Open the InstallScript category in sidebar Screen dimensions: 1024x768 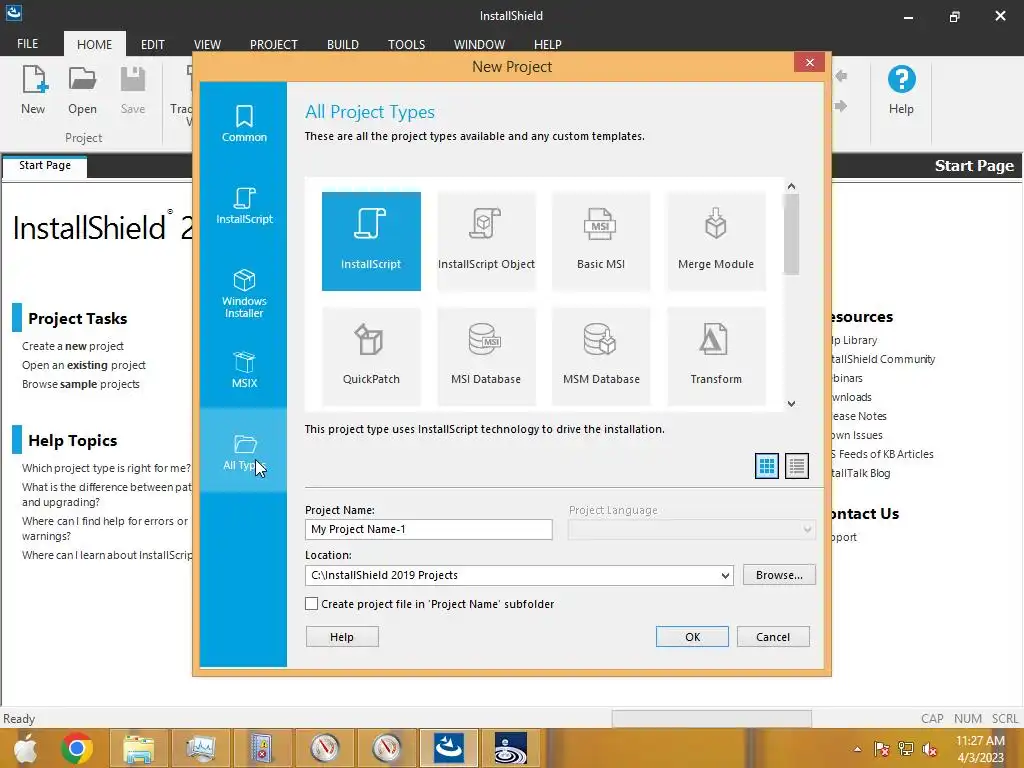pos(244,205)
